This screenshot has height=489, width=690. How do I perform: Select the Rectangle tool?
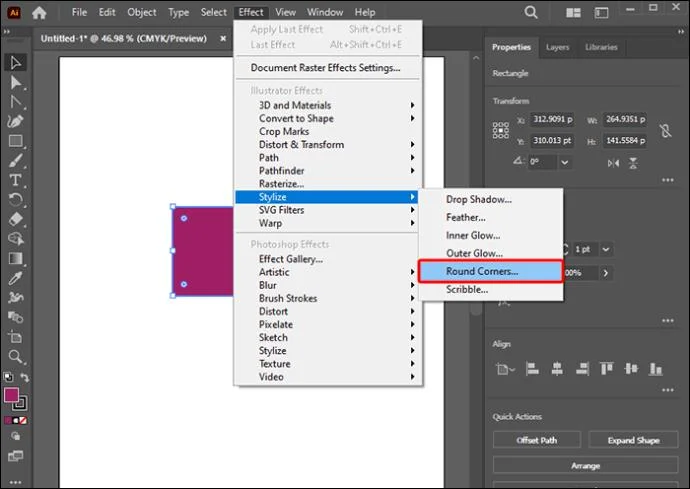pos(15,141)
